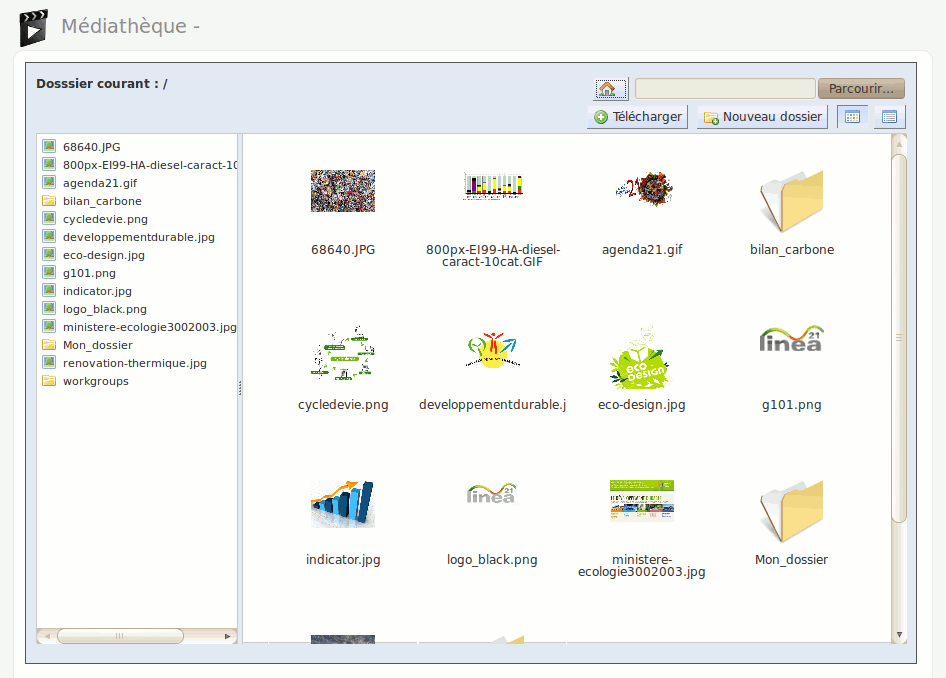Open the Mon_dossier folder thumbnail
Image resolution: width=946 pixels, height=678 pixels.
point(792,511)
